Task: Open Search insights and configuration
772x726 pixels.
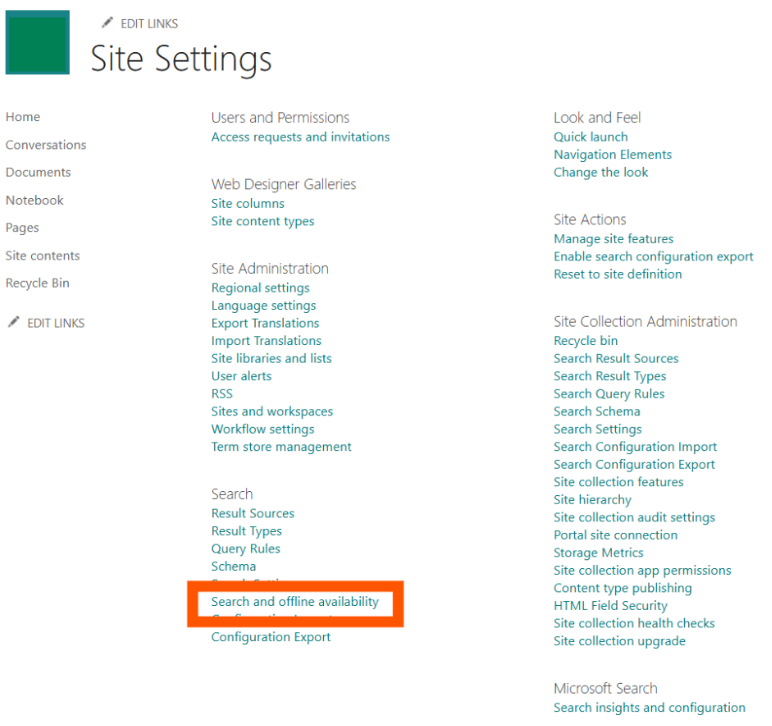Action: point(650,708)
